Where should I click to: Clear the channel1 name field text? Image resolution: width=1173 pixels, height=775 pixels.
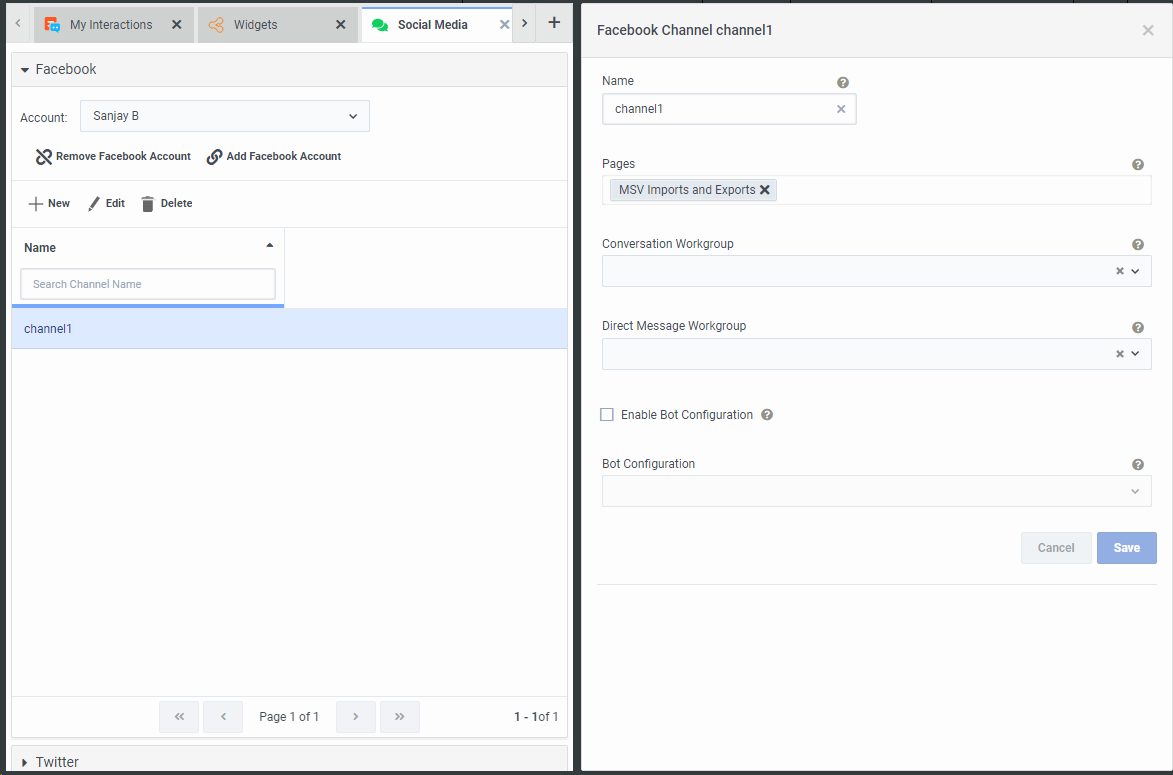tap(841, 110)
